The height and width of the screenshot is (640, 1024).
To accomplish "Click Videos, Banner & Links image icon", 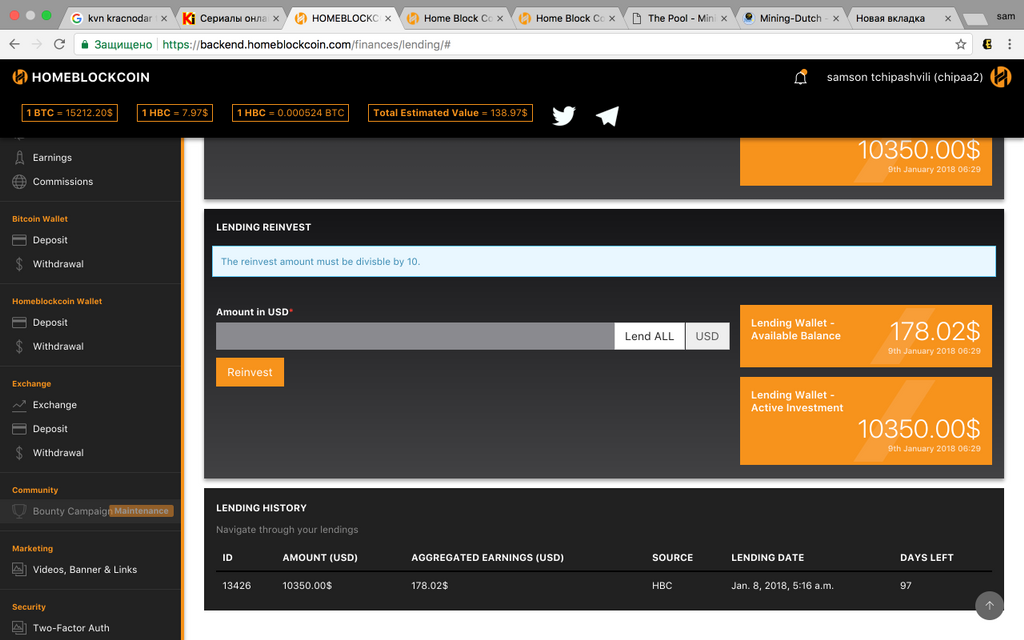I will (x=20, y=569).
